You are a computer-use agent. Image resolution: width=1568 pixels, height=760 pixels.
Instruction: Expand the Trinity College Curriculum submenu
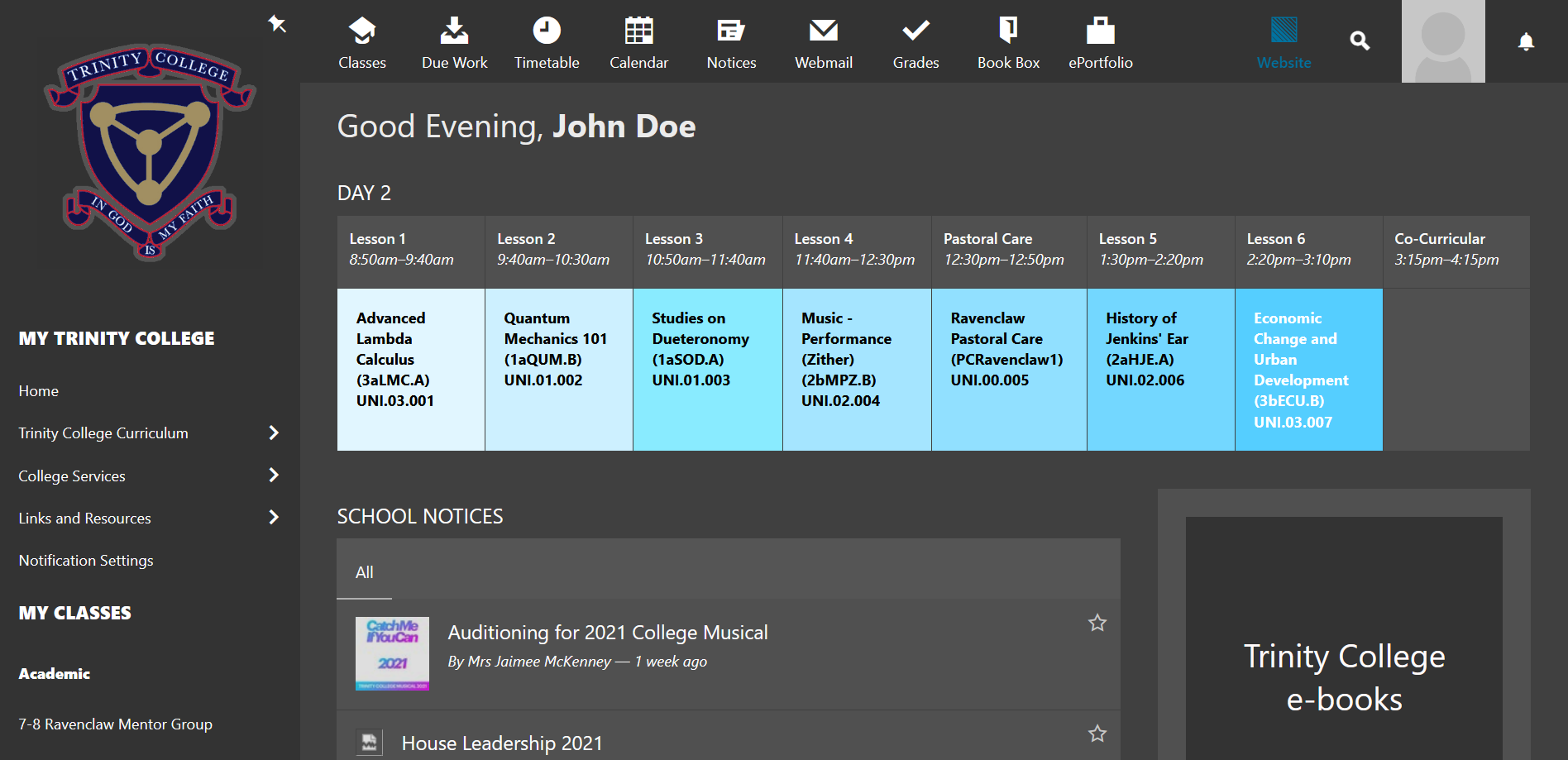(x=274, y=433)
